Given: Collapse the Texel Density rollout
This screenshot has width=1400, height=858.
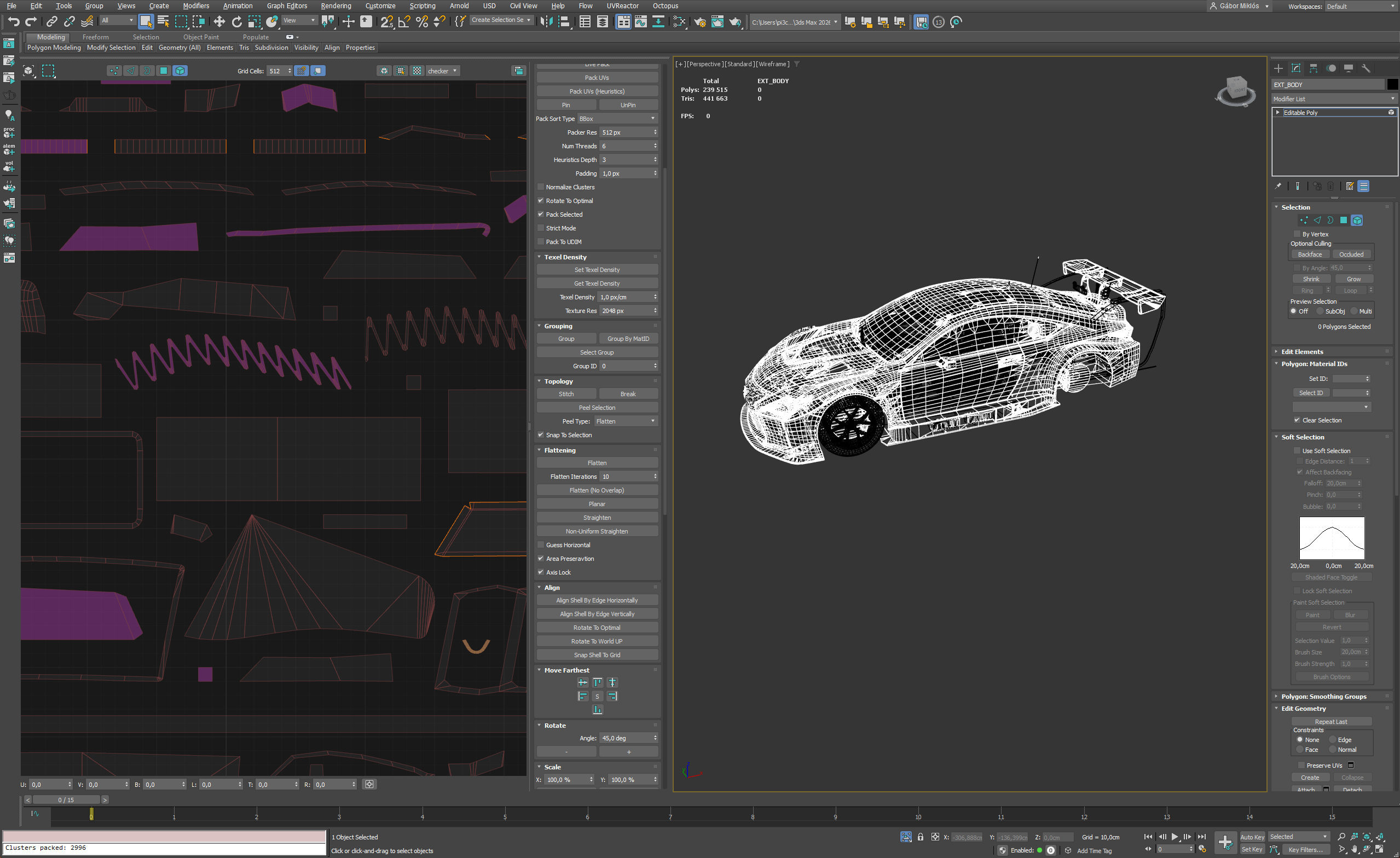Looking at the screenshot, I should click(565, 257).
